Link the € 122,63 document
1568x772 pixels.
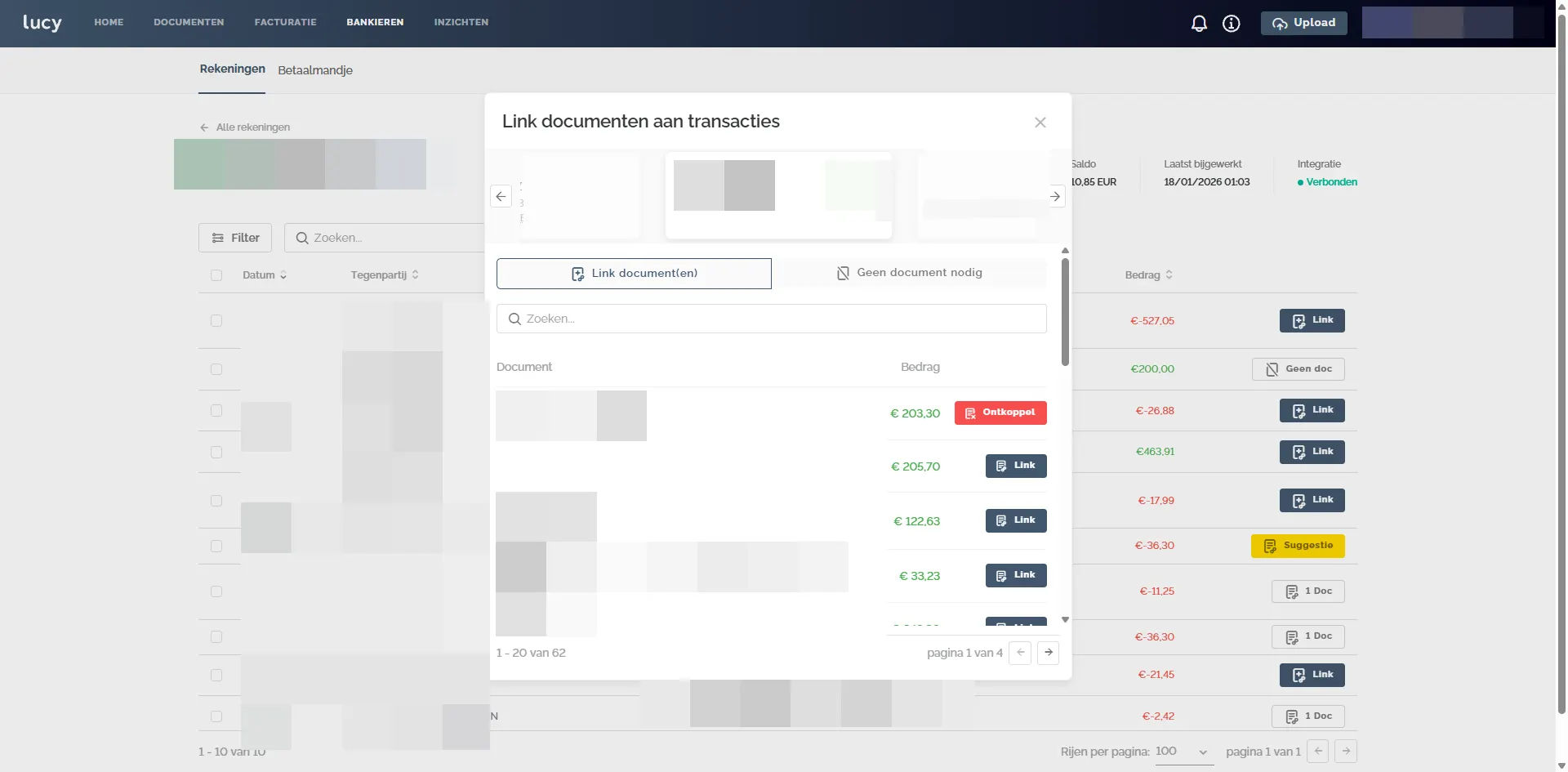(x=1016, y=521)
